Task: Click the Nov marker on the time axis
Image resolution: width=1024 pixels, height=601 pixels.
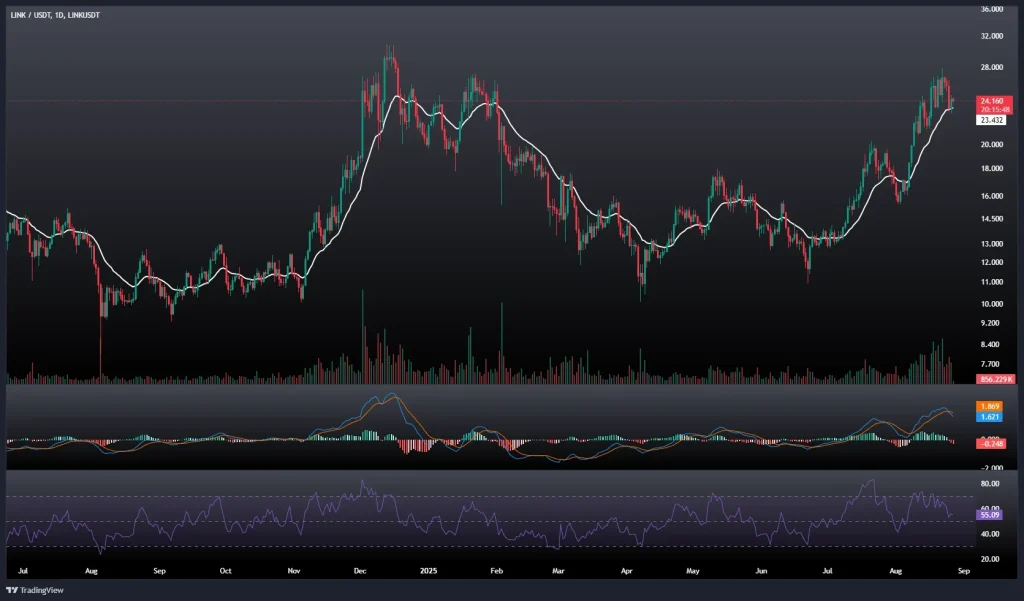Action: [294, 571]
